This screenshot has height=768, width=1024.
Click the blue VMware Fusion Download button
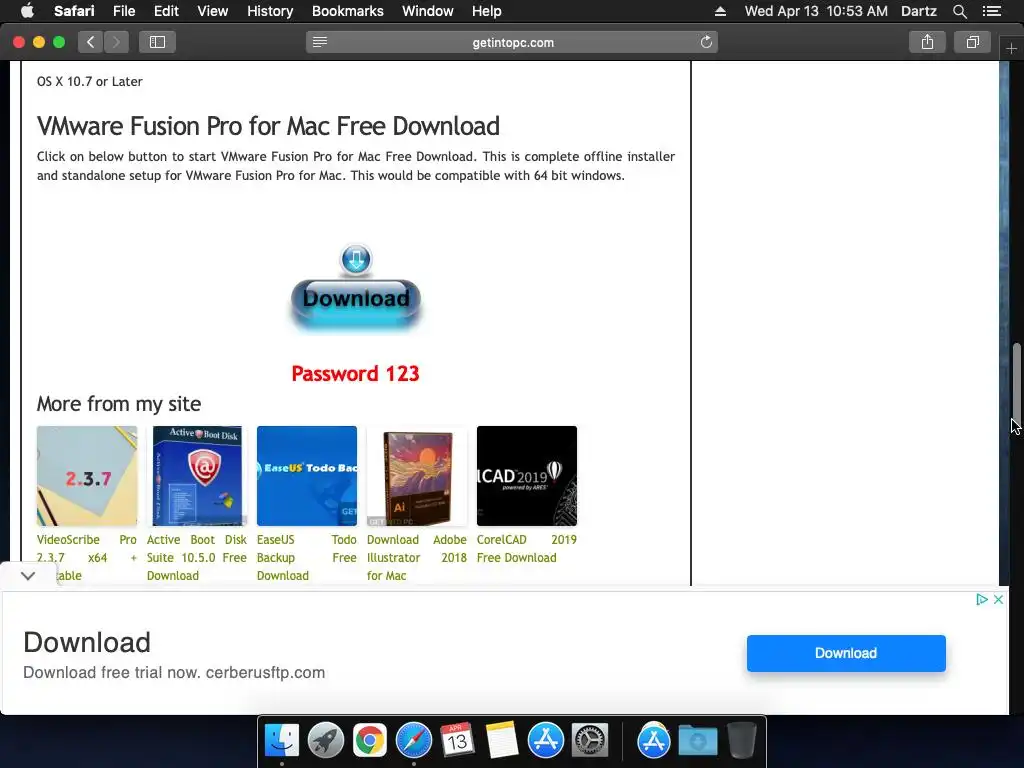356,304
